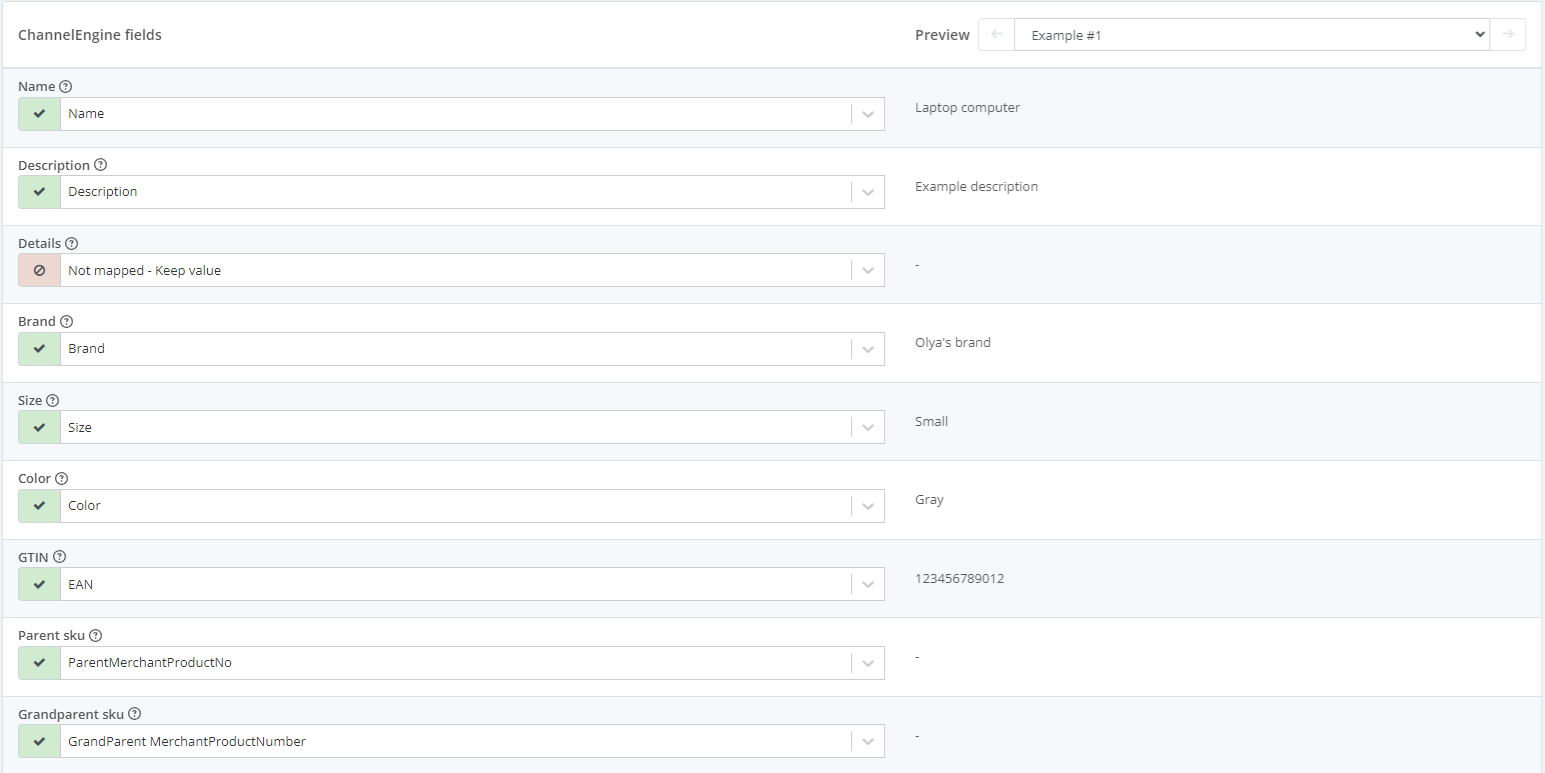Click the question mark icon next to Brand
The image size is (1545, 773).
(x=67, y=322)
